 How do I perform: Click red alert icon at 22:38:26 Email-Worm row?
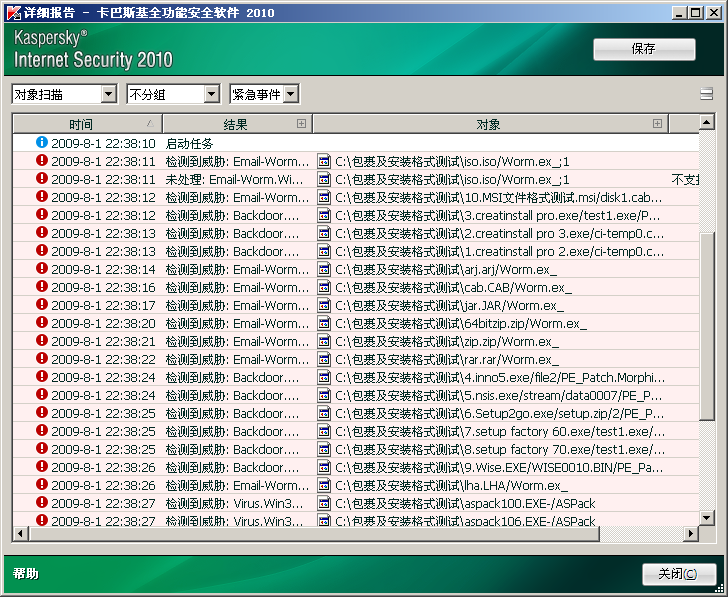42,484
